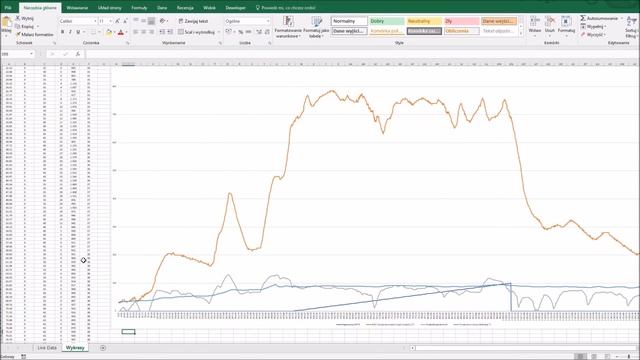Click the align right icon
Image resolution: width=640 pixels, height=360 pixels.
(x=151, y=32)
